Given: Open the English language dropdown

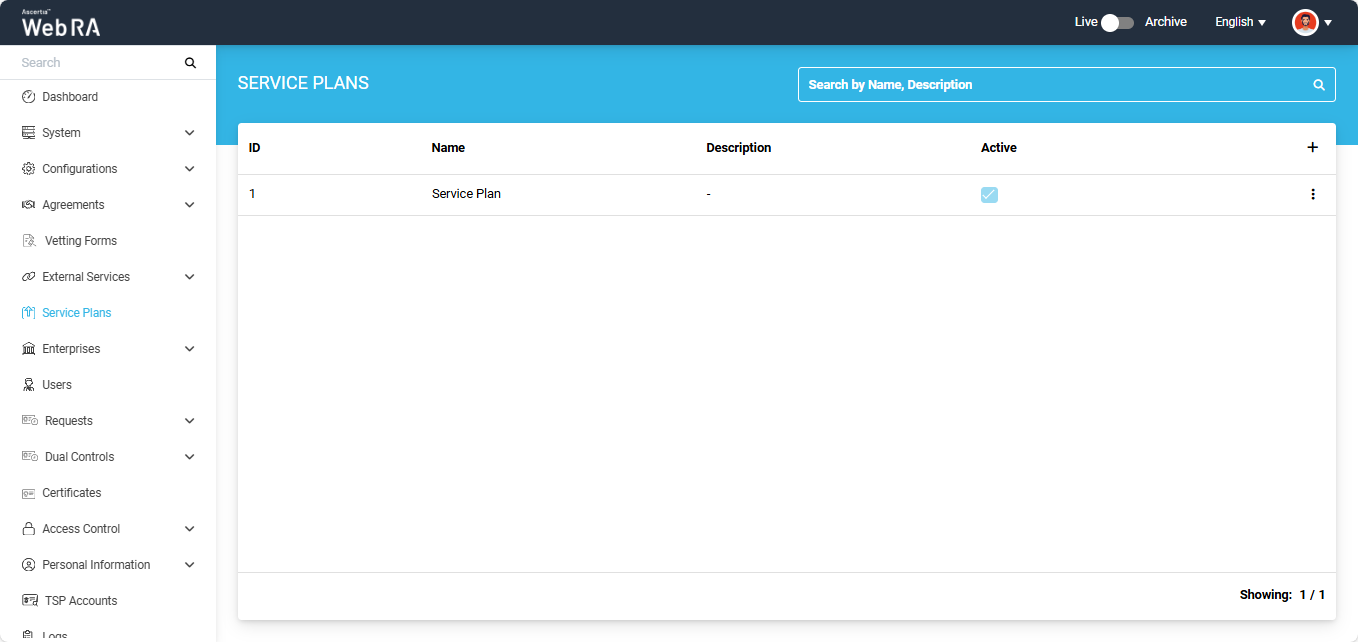Looking at the screenshot, I should pyautogui.click(x=1240, y=22).
